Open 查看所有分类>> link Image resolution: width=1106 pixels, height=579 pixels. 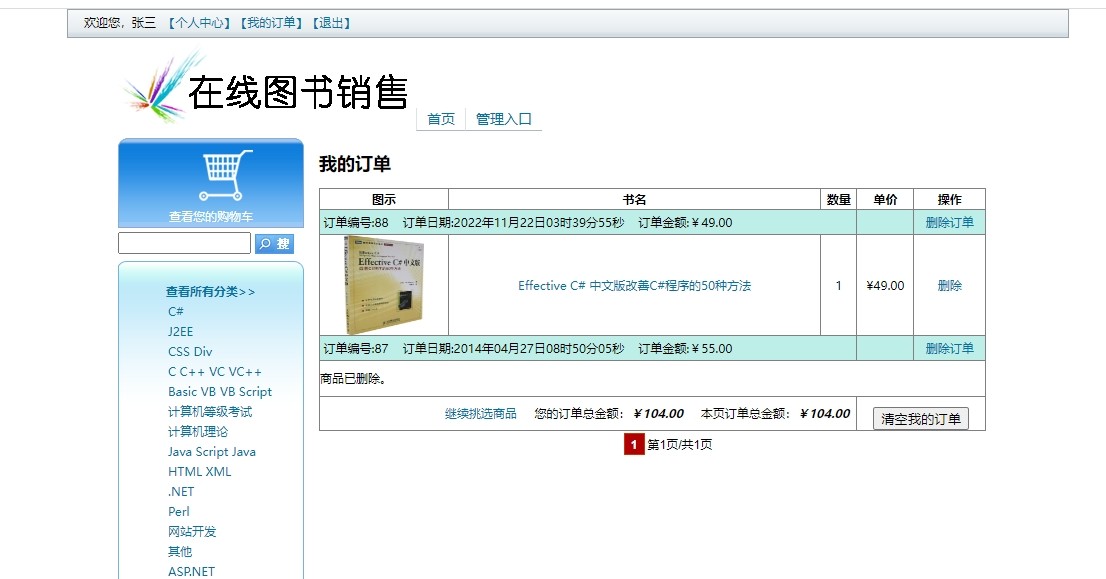coord(210,291)
